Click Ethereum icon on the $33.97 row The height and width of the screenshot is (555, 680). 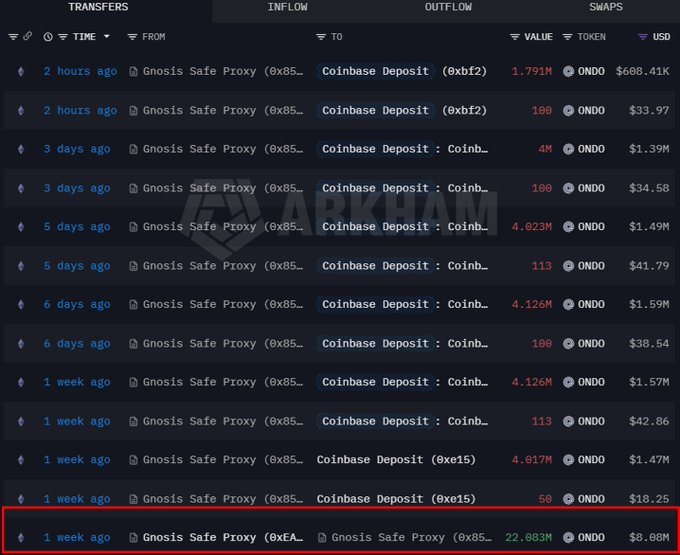pyautogui.click(x=21, y=111)
